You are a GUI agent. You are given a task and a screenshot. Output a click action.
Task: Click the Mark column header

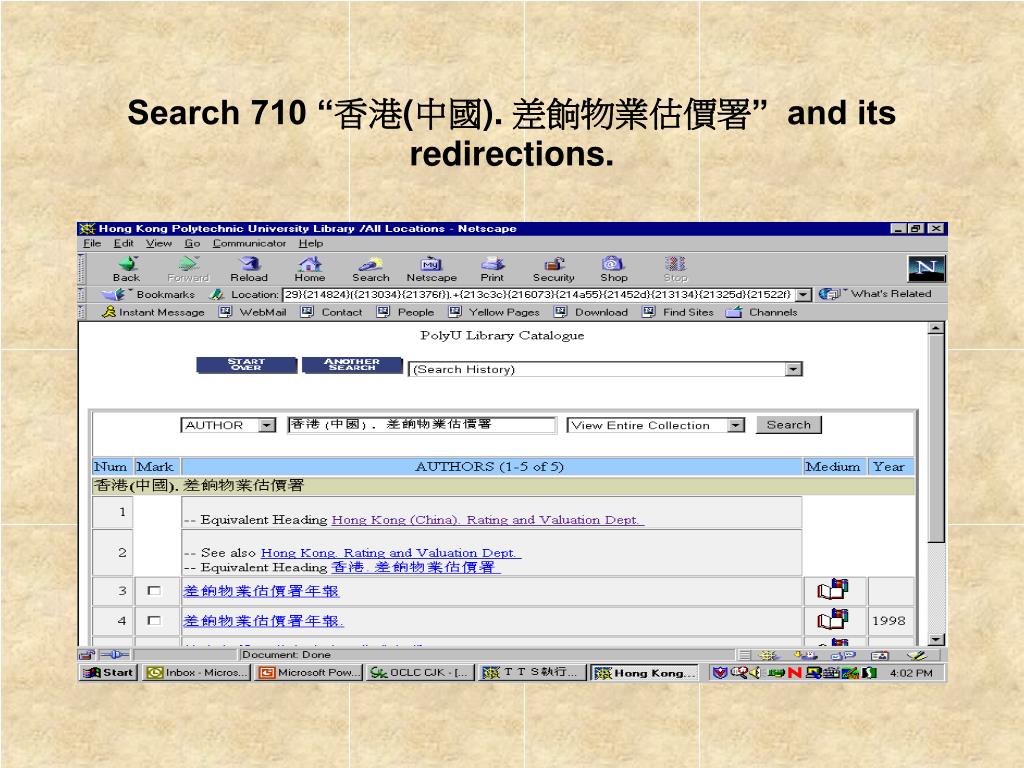click(x=155, y=467)
